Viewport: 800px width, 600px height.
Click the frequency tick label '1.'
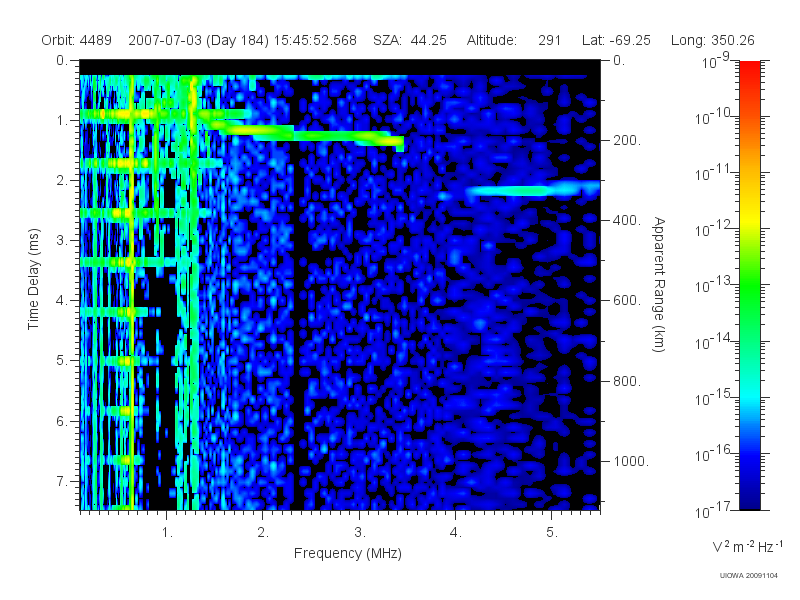click(167, 533)
